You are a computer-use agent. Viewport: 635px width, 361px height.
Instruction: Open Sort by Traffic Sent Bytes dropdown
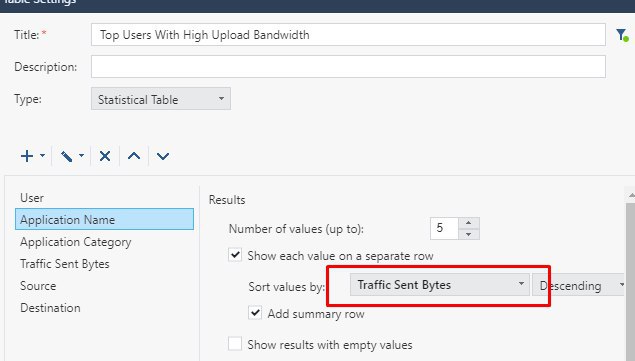(440, 285)
